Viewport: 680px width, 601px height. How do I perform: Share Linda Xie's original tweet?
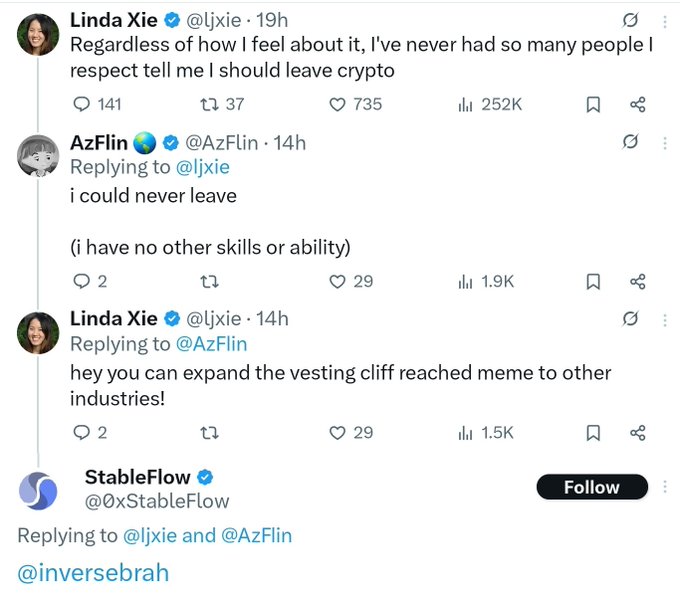(x=637, y=104)
